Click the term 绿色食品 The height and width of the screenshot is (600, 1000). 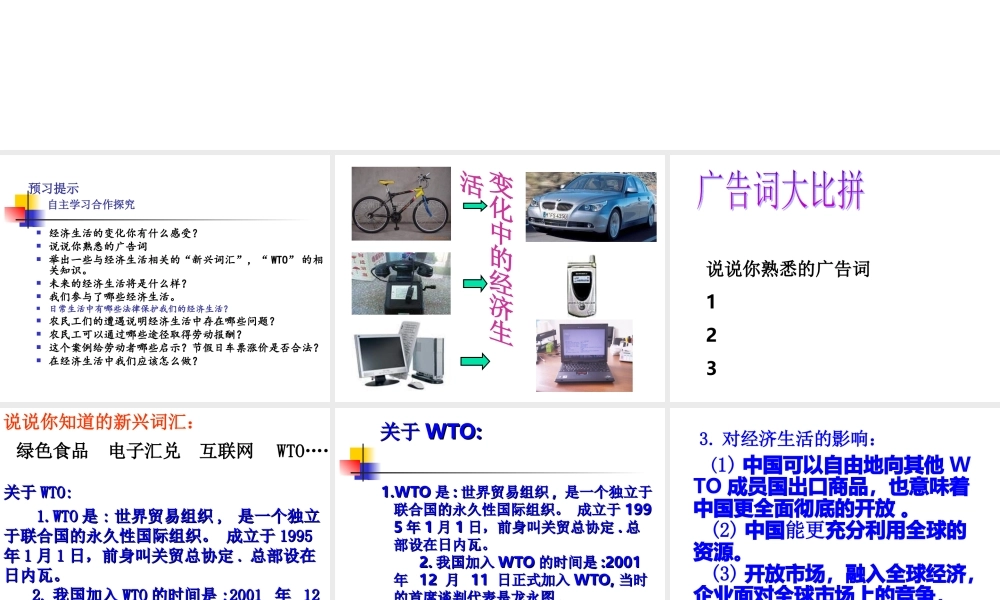click(x=52, y=451)
